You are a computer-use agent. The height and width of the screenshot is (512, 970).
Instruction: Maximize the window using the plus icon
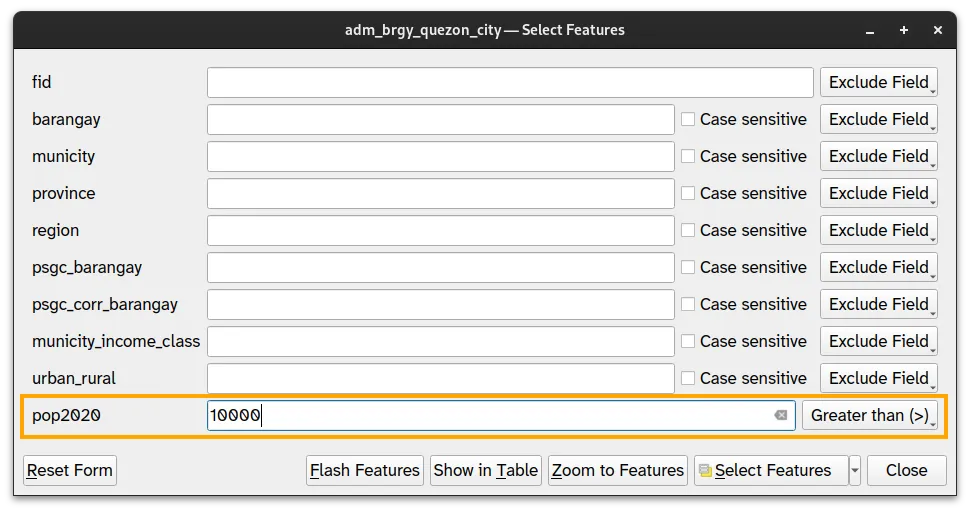click(904, 30)
